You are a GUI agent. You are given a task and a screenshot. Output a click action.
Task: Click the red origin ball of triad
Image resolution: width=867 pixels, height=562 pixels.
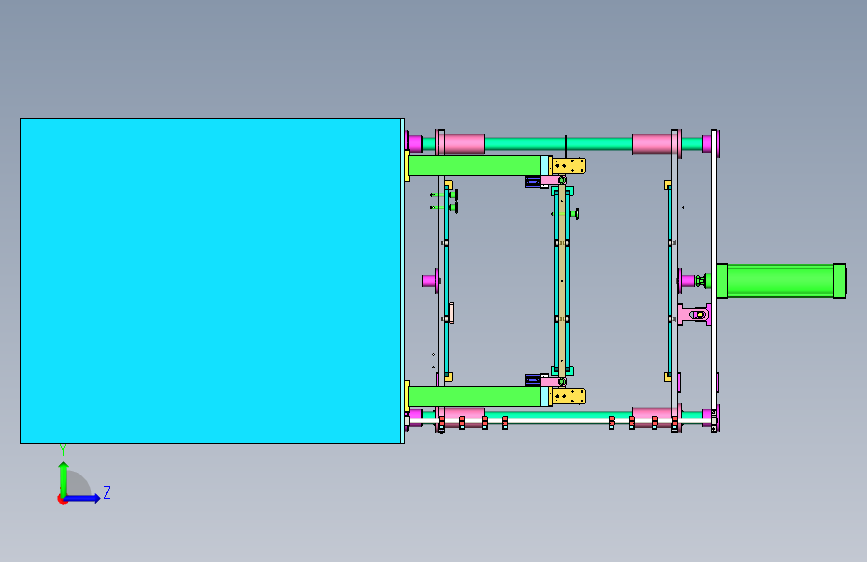(x=62, y=499)
